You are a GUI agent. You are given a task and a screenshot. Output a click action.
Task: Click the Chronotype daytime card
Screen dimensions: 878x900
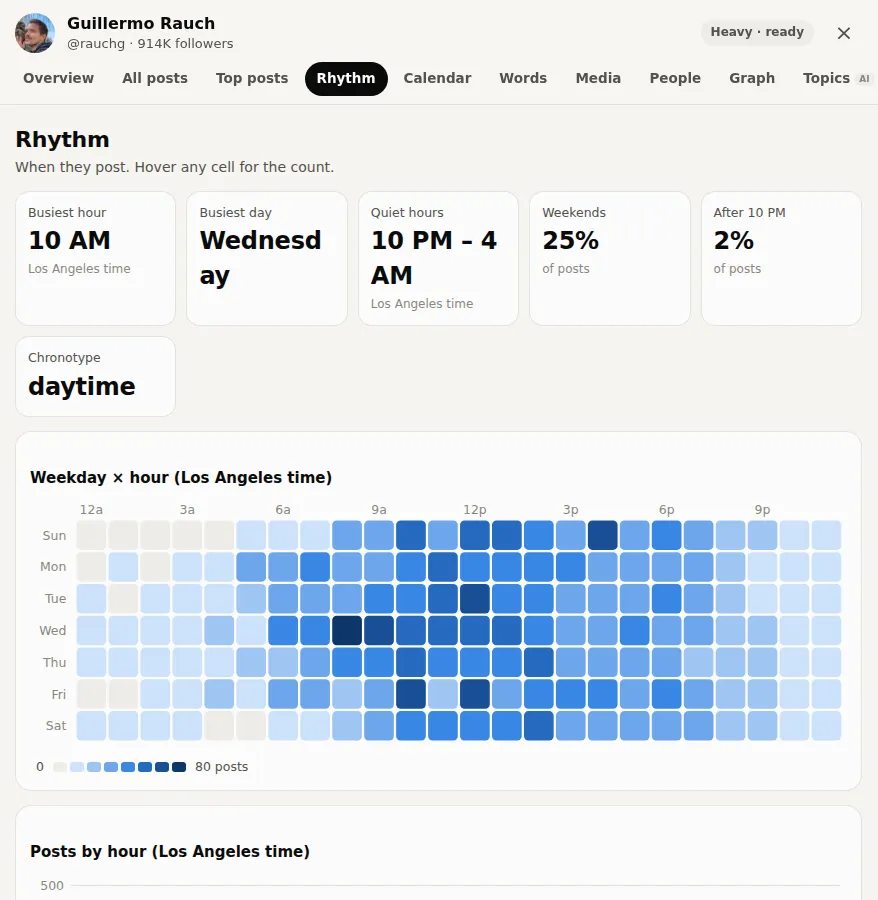pyautogui.click(x=95, y=377)
